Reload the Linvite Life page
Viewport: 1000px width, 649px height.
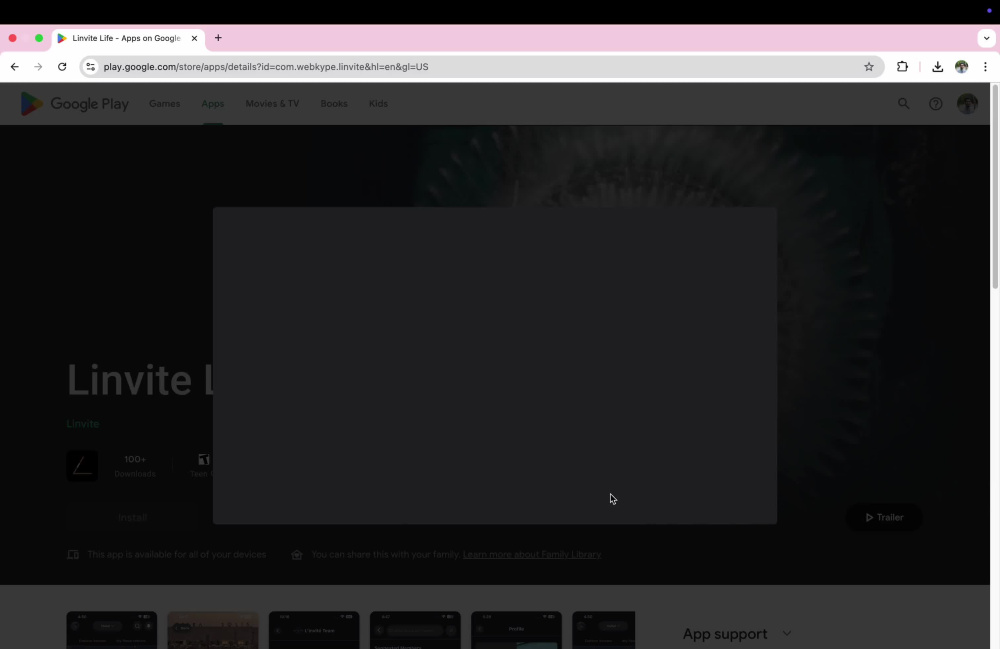pyautogui.click(x=62, y=66)
